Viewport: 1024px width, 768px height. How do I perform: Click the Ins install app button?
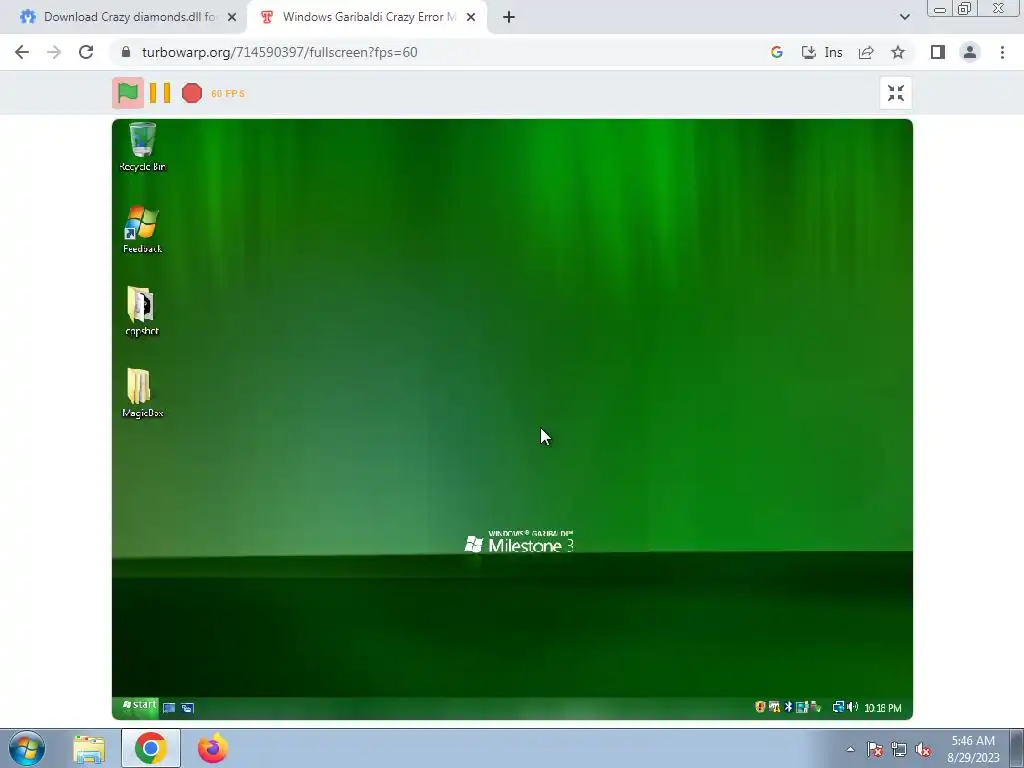(x=822, y=52)
